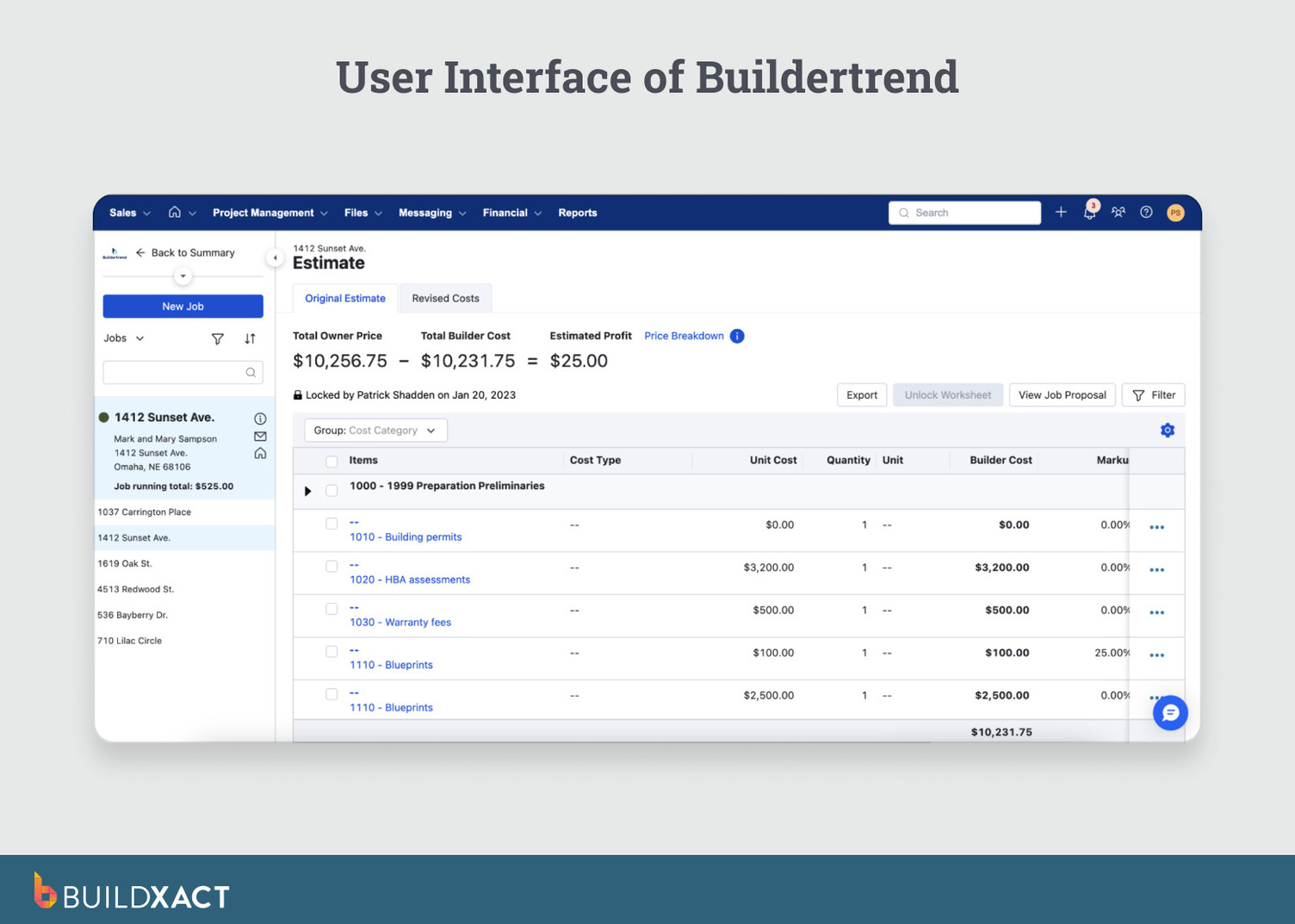Image resolution: width=1295 pixels, height=924 pixels.
Task: Switch to the Revised Costs tab
Action: coord(445,298)
